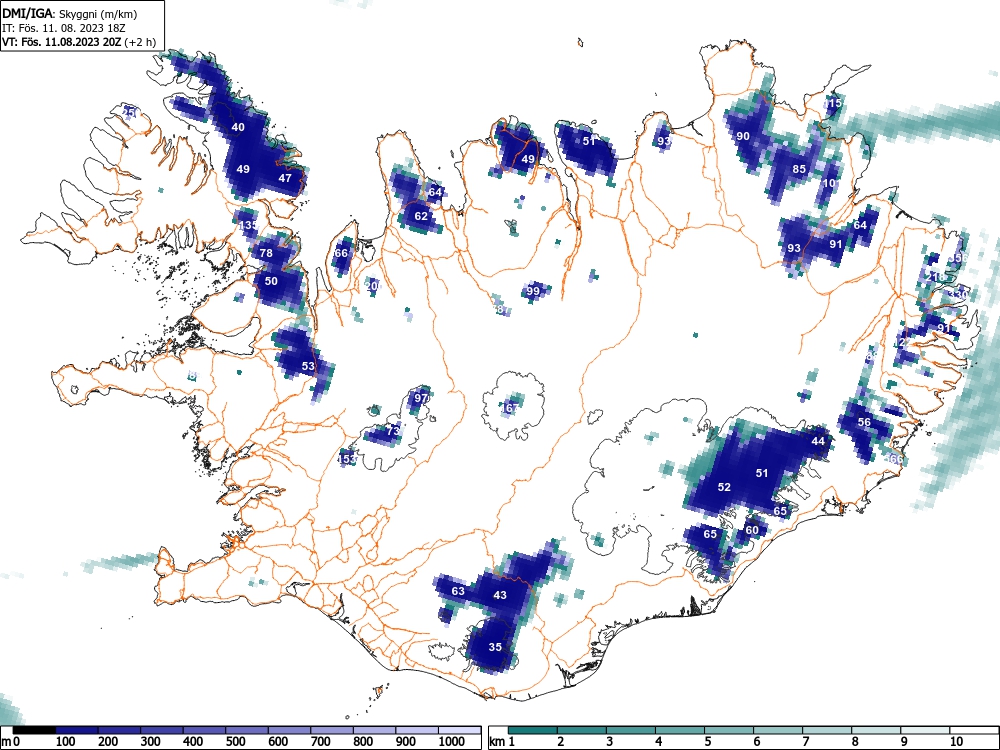Click the '10' label in the km legend
The height and width of the screenshot is (750, 1000).
(956, 741)
